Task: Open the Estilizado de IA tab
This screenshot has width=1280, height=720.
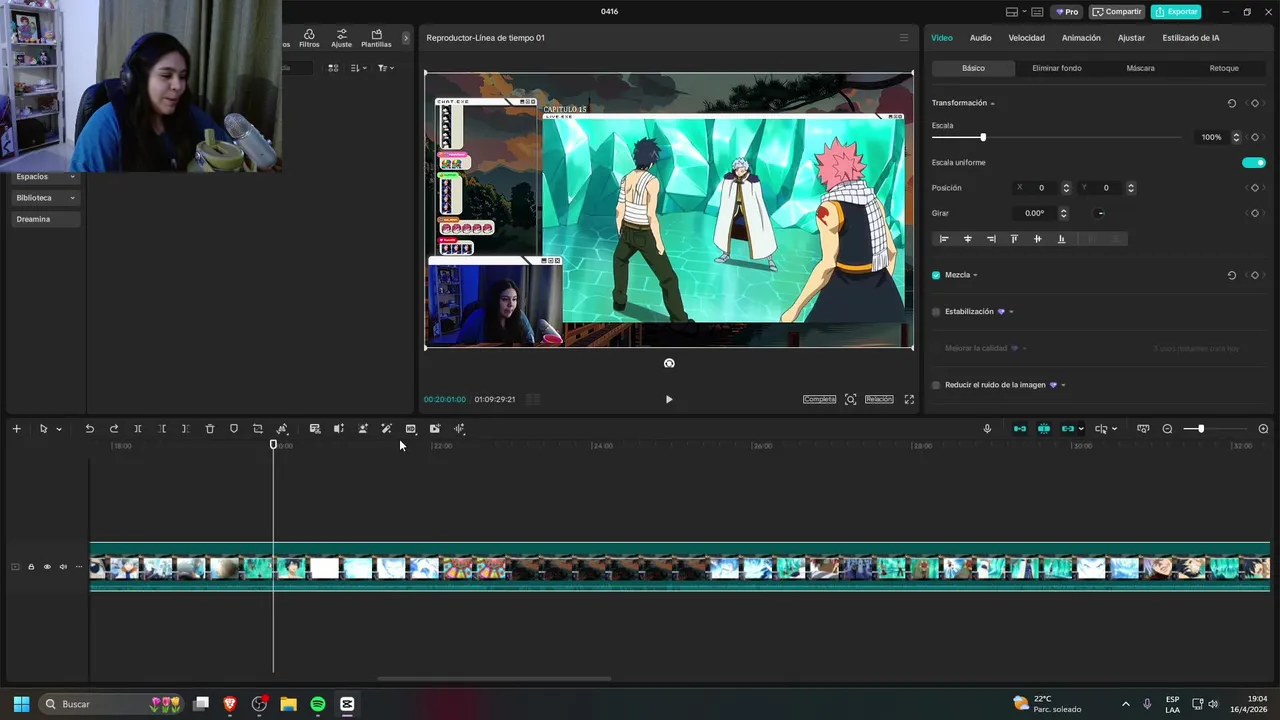Action: [1191, 38]
